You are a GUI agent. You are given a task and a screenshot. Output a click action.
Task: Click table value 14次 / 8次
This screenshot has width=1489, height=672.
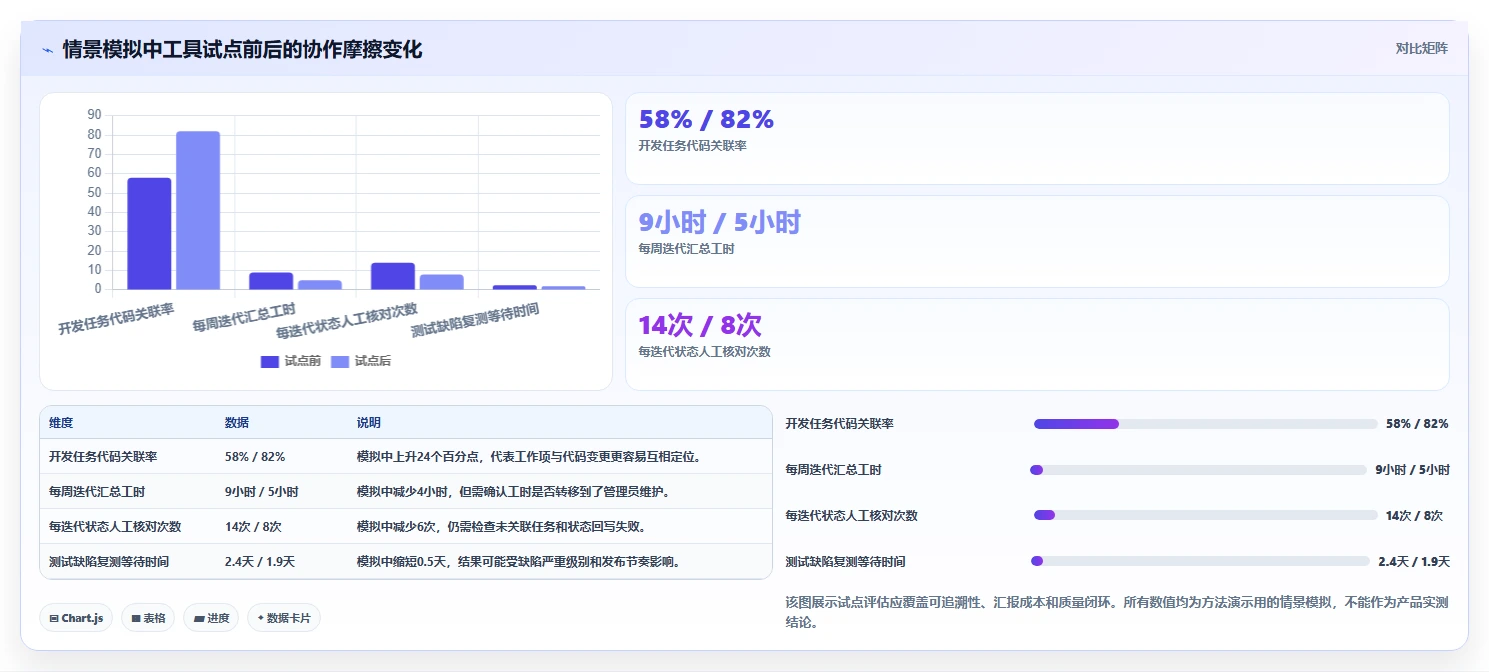pyautogui.click(x=253, y=527)
